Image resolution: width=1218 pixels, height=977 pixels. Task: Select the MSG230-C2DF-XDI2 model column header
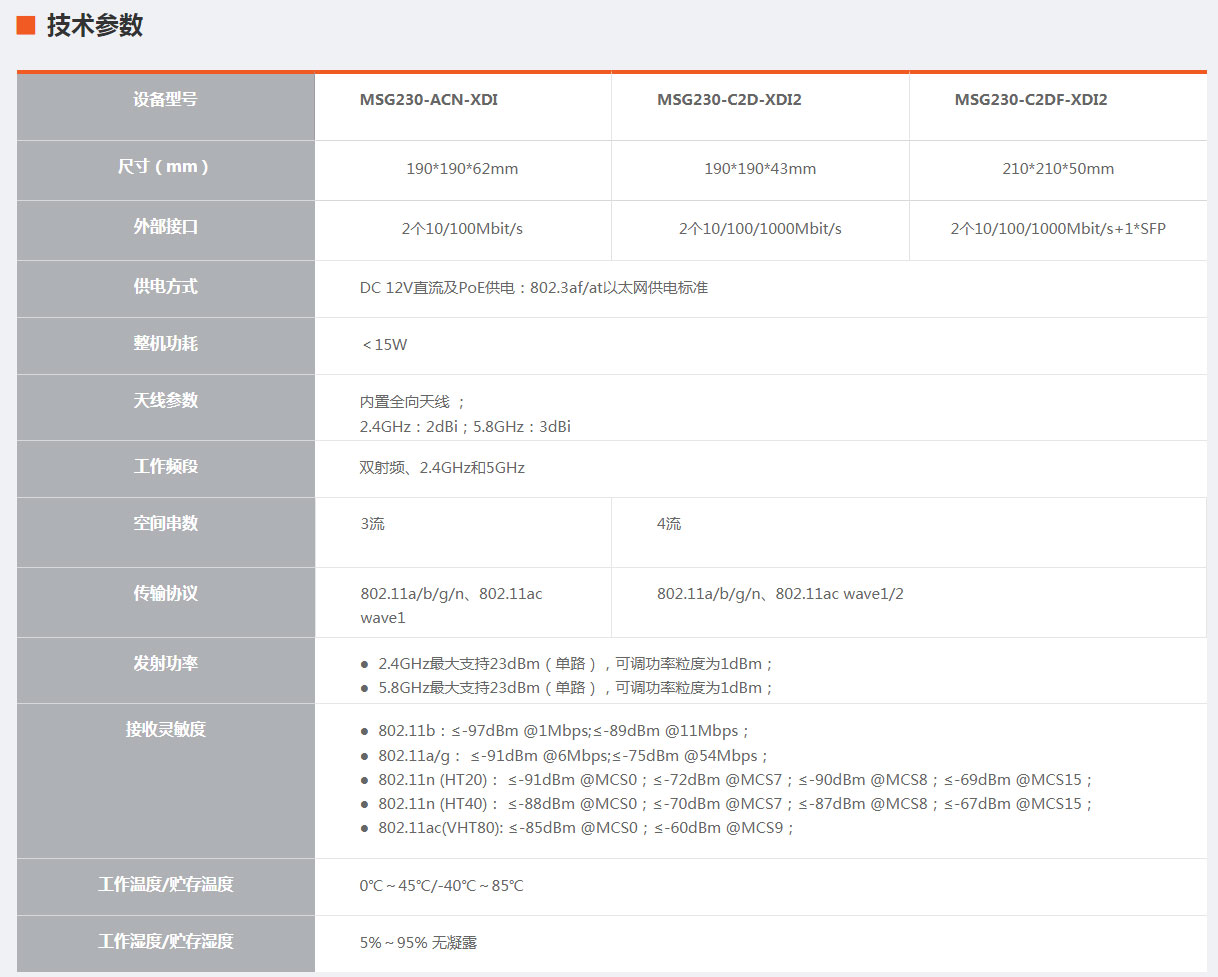click(x=1031, y=100)
